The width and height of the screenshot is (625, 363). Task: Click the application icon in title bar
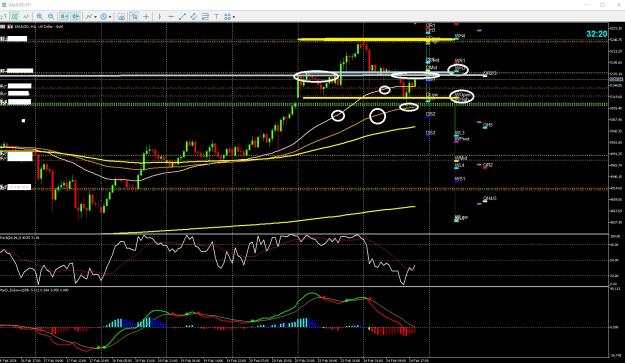coord(4,5)
